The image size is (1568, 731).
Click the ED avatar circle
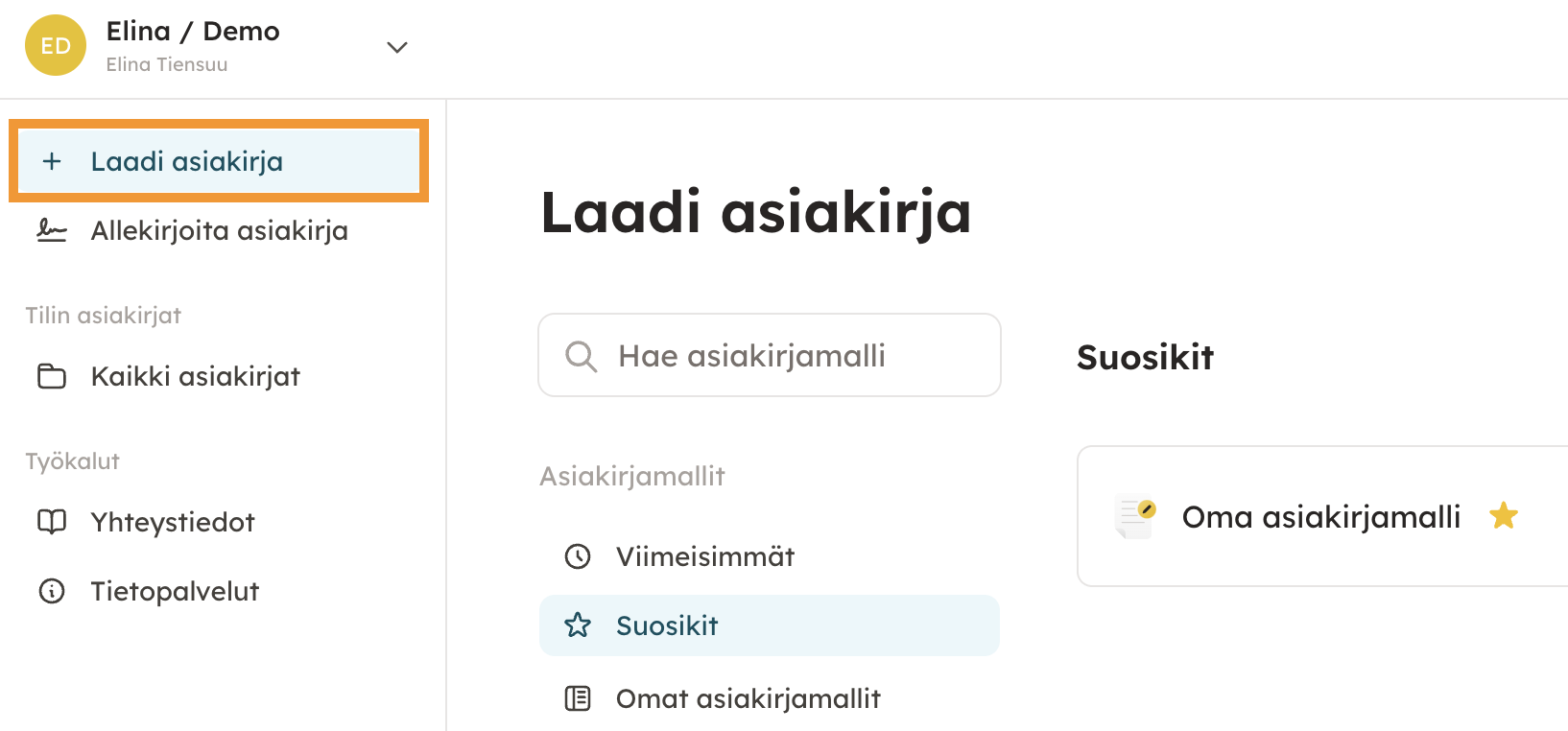click(x=56, y=45)
